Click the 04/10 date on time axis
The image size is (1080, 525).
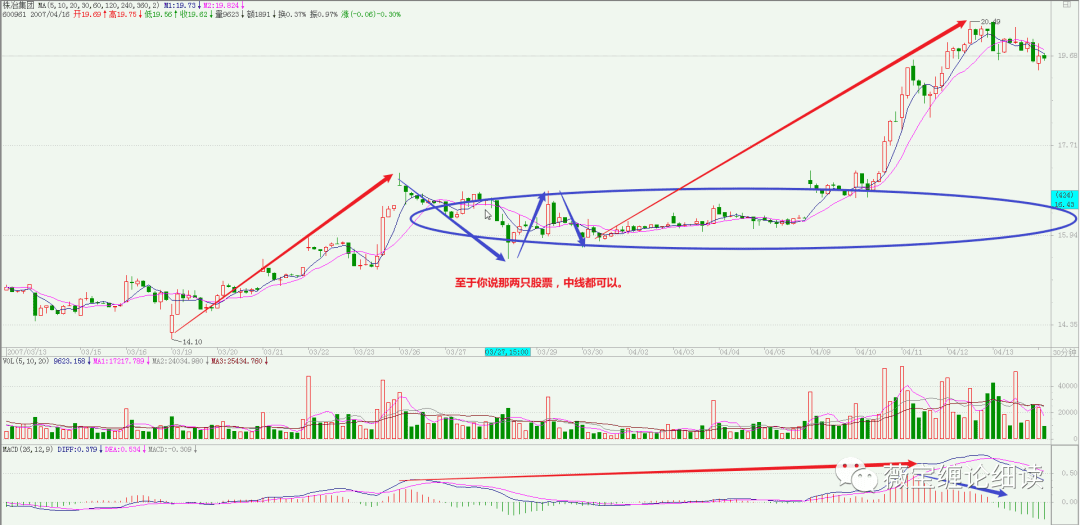coord(866,351)
